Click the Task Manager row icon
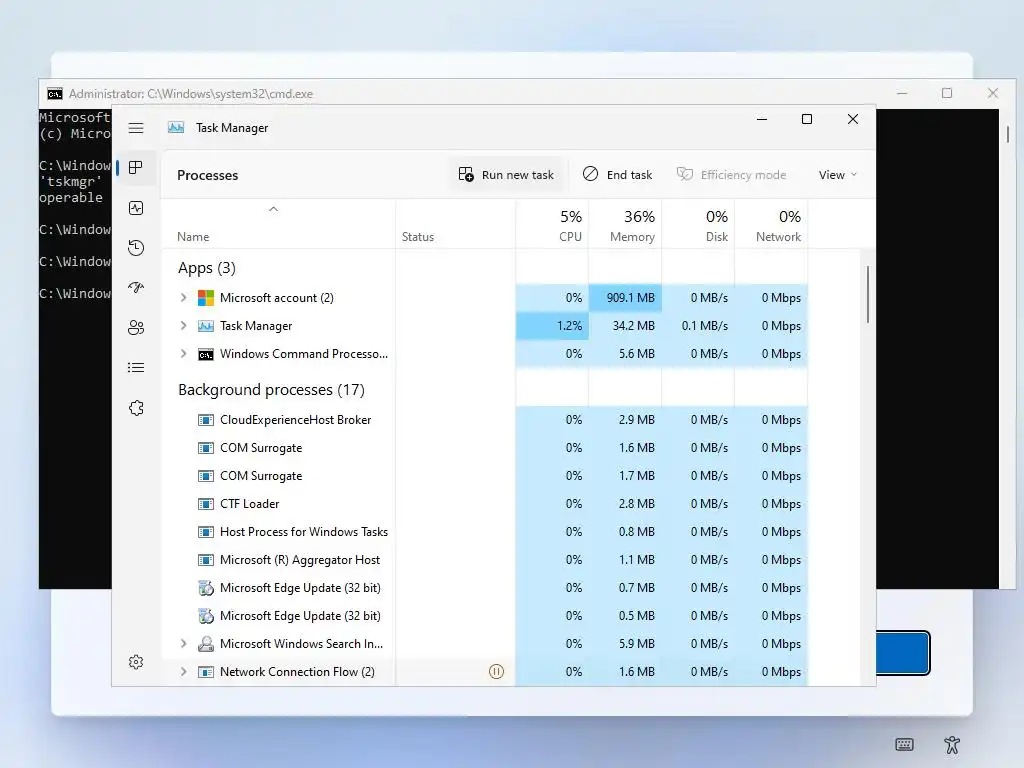This screenshot has width=1024, height=768. (x=206, y=326)
